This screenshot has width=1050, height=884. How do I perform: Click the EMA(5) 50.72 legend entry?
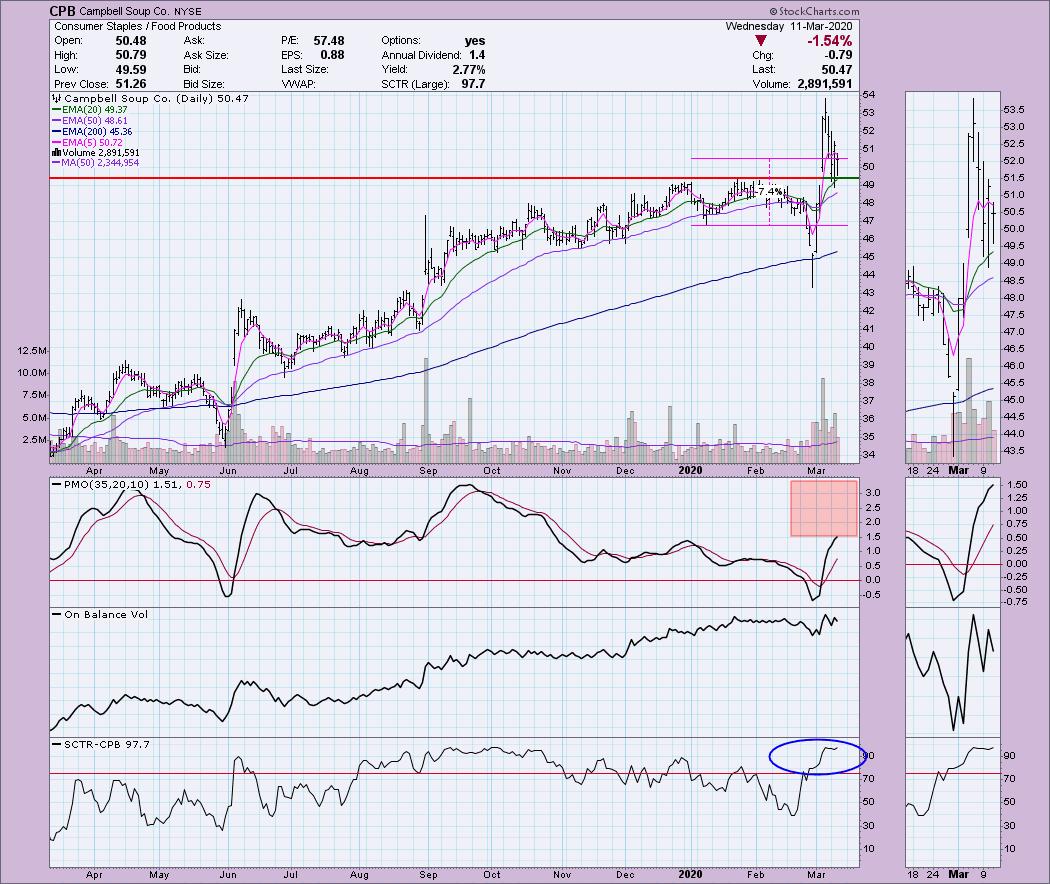[87, 143]
